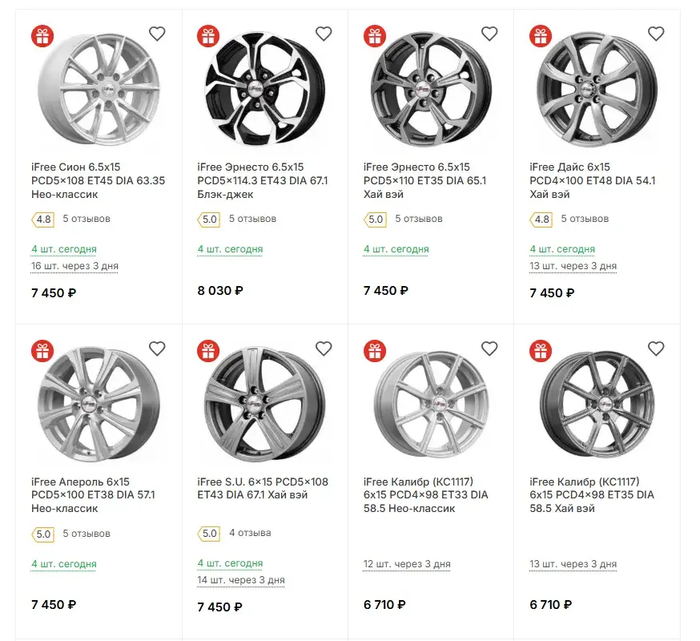Click gift icon on Эрнесто Хай вэй card

[374, 36]
